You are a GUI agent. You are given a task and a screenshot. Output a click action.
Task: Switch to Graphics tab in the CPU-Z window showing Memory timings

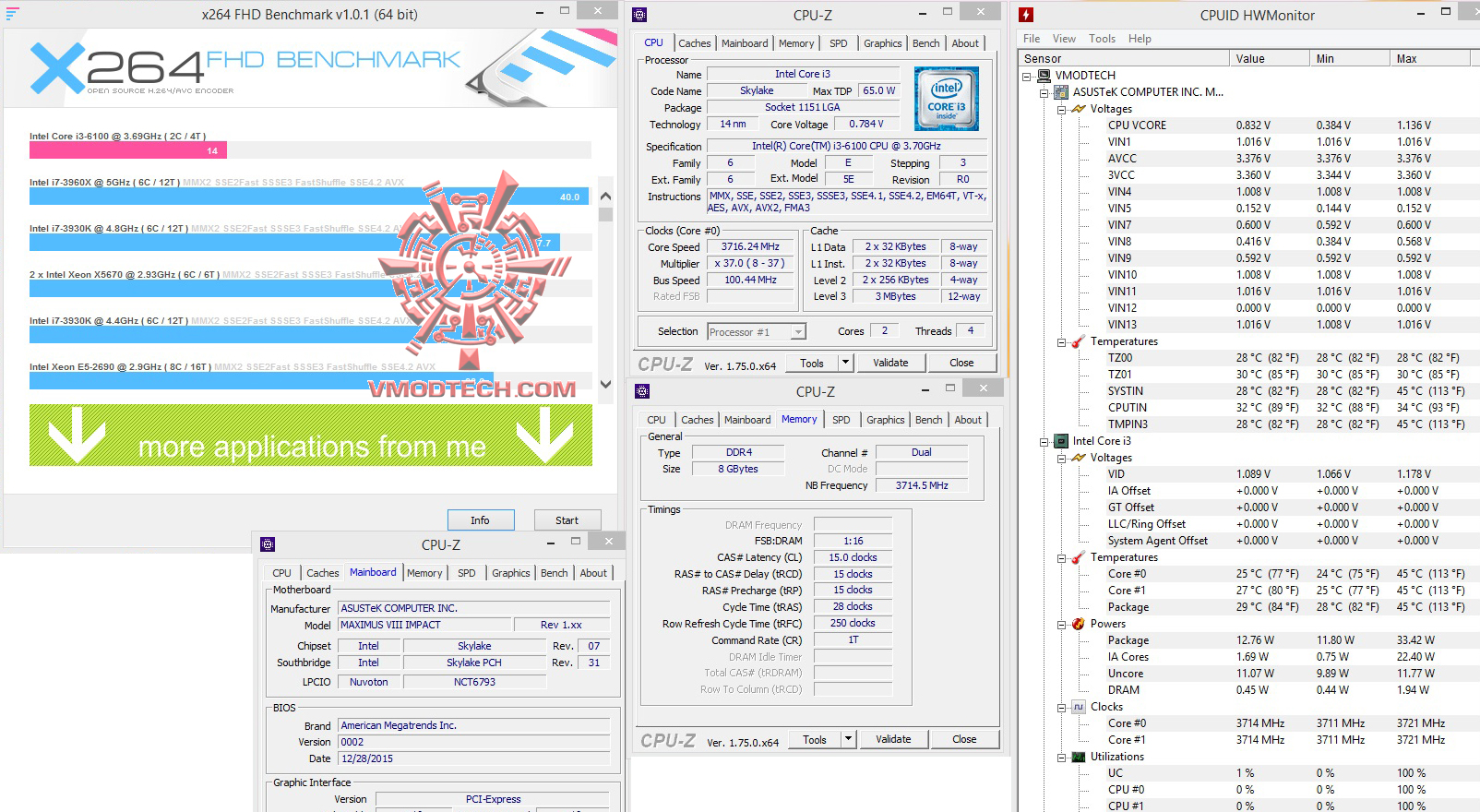[885, 420]
